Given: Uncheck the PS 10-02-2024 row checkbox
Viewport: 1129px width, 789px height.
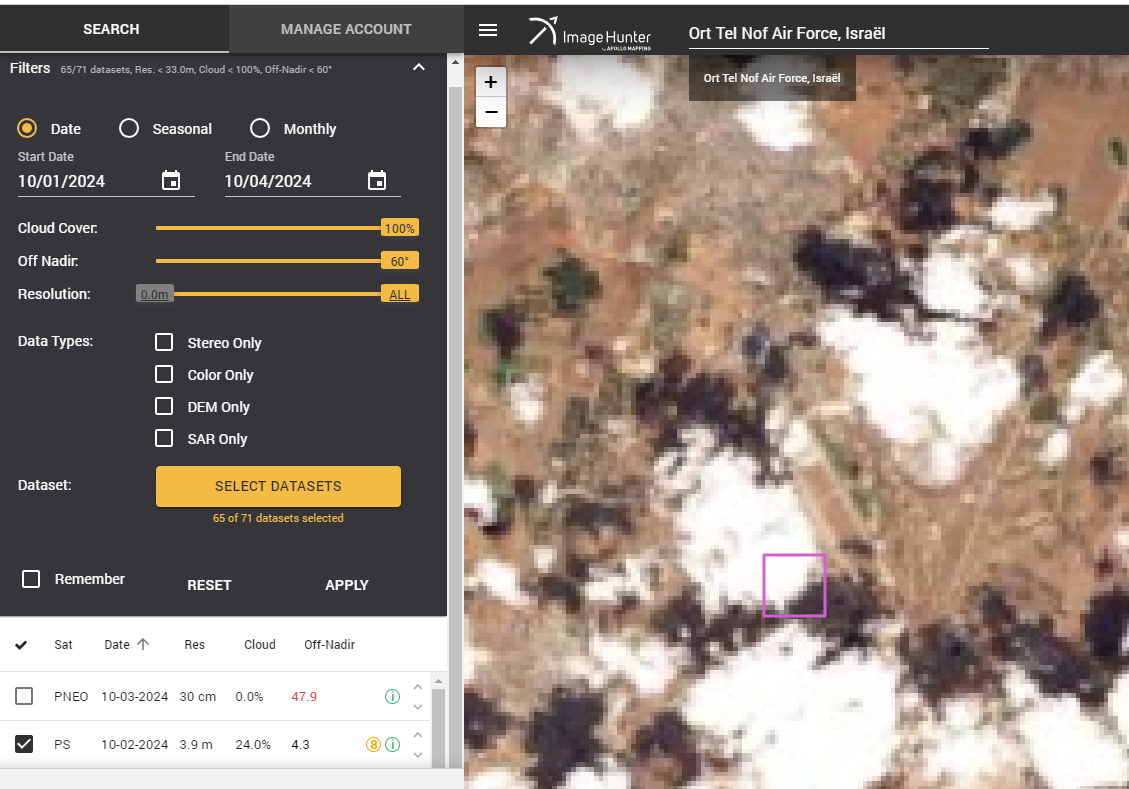Looking at the screenshot, I should tap(24, 744).
